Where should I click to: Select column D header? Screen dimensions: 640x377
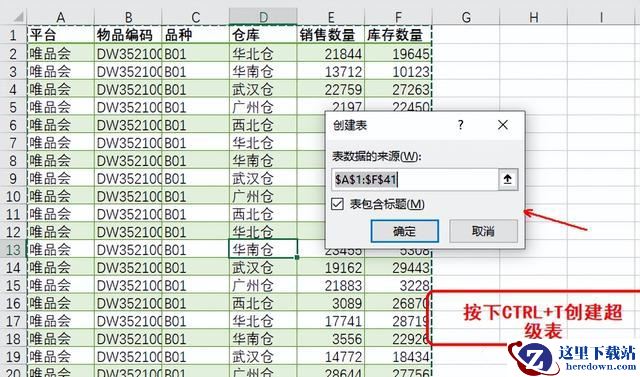(x=263, y=17)
